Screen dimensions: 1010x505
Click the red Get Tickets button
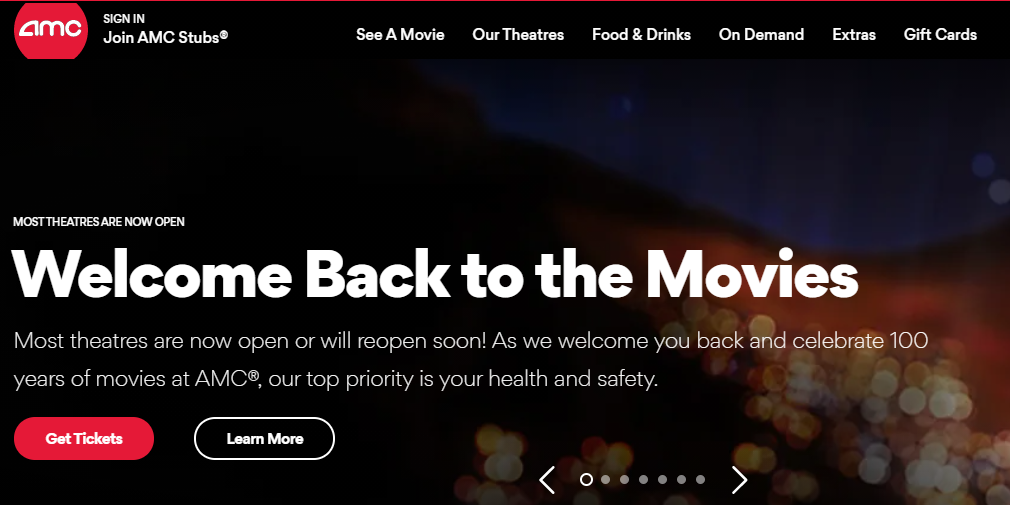point(84,439)
